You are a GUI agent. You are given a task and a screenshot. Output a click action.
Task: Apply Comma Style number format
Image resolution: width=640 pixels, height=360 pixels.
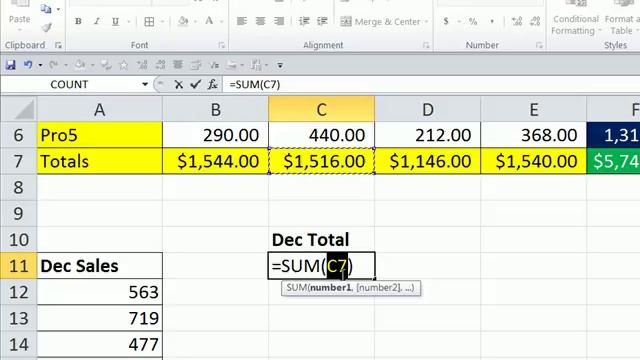tap(492, 21)
